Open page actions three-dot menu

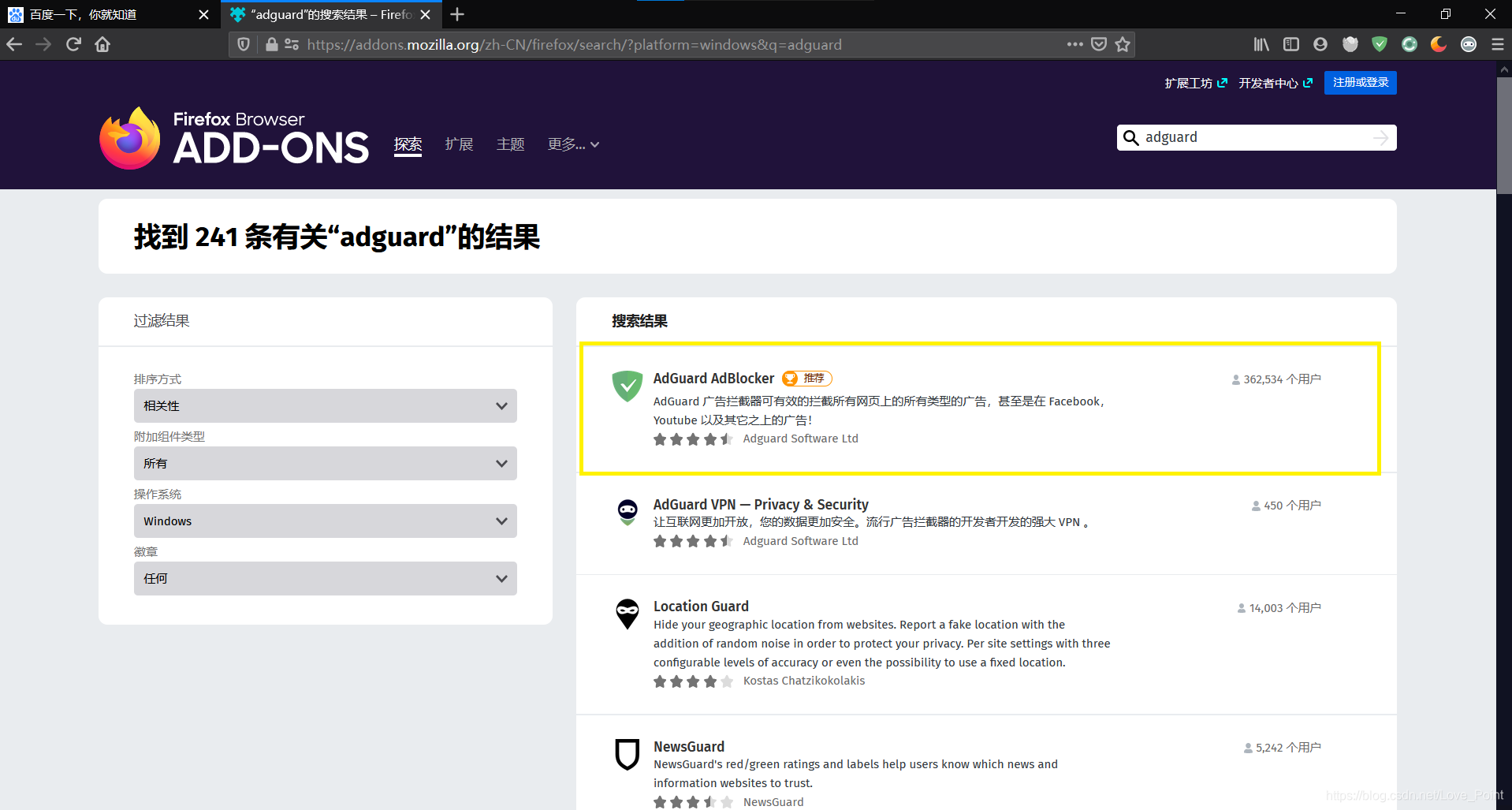pos(1074,44)
